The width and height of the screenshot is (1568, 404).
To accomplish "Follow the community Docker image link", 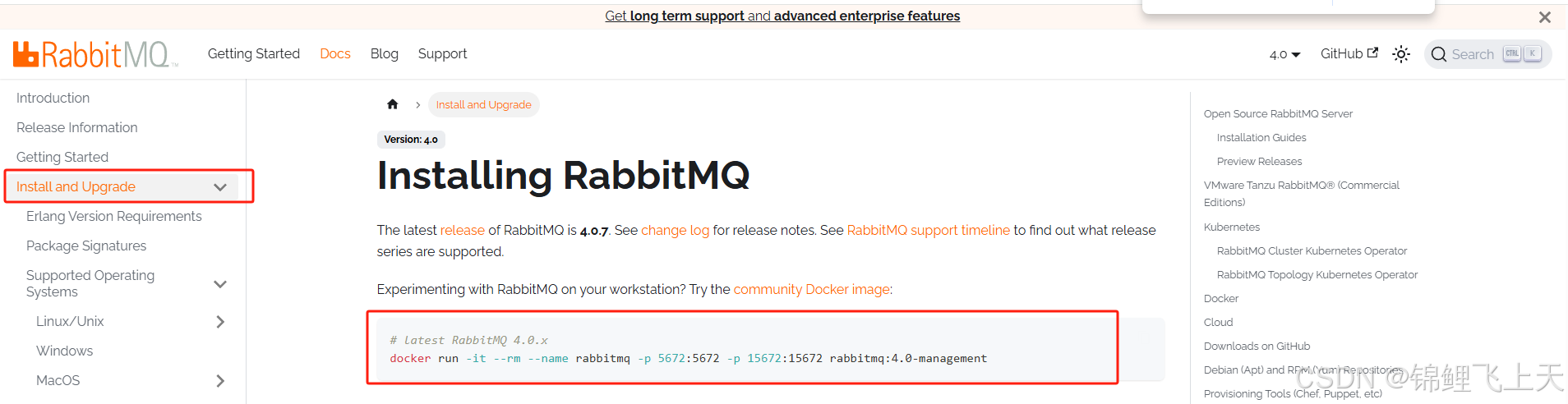I will click(811, 289).
